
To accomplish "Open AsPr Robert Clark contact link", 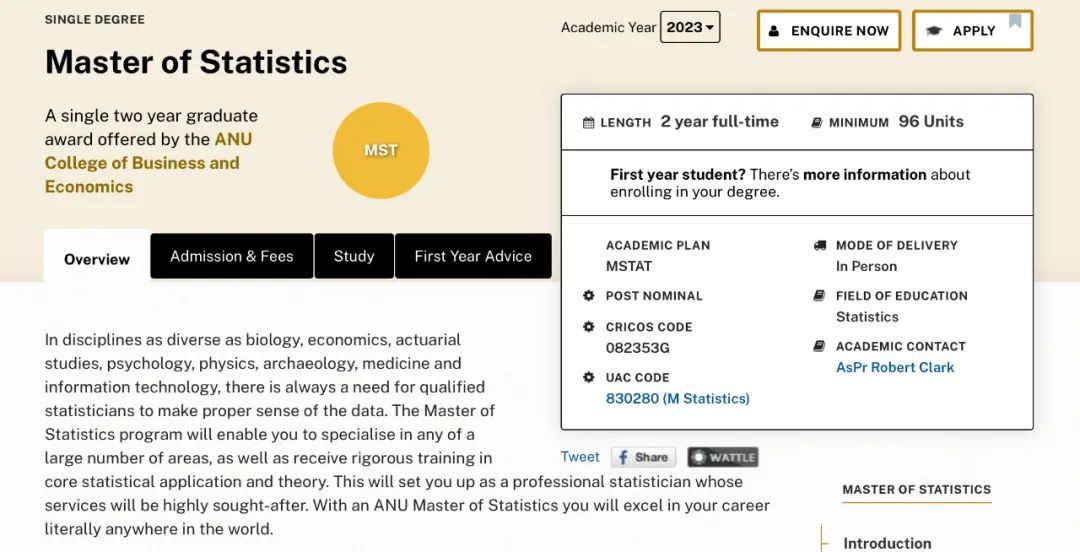I will point(895,367).
